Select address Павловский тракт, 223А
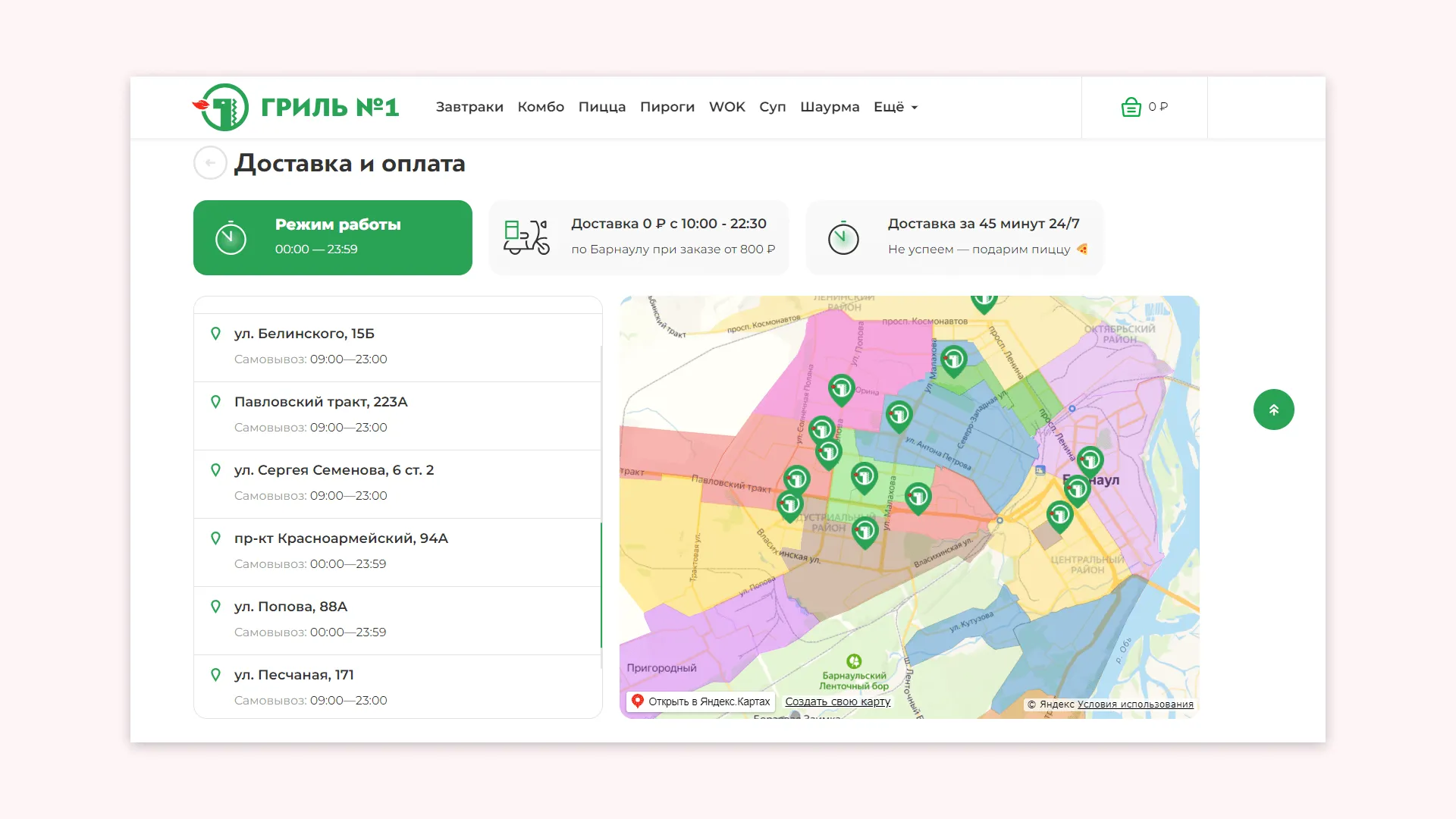 coord(398,416)
